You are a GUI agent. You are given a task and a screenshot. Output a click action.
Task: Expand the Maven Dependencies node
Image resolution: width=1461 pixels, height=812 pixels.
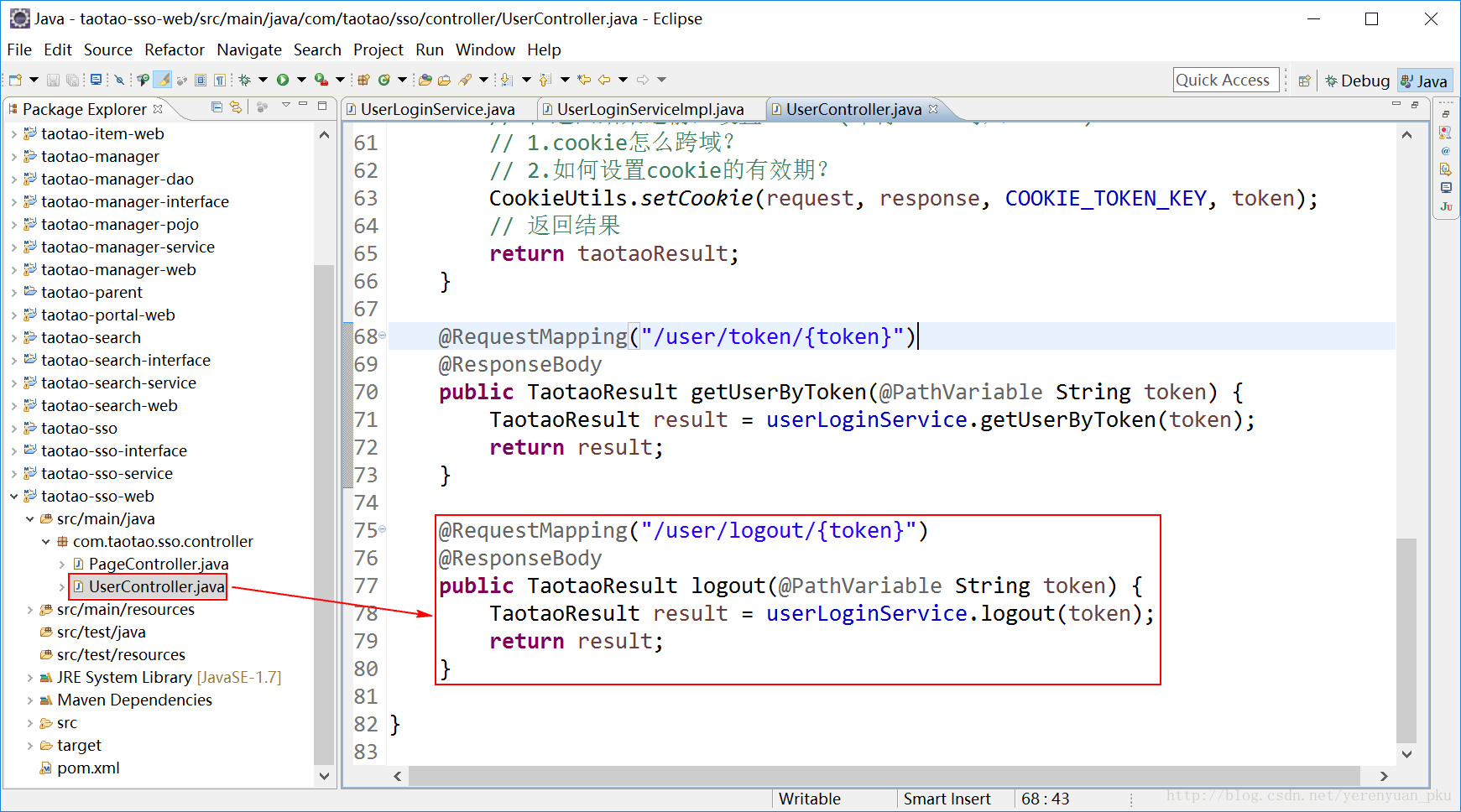tap(30, 700)
